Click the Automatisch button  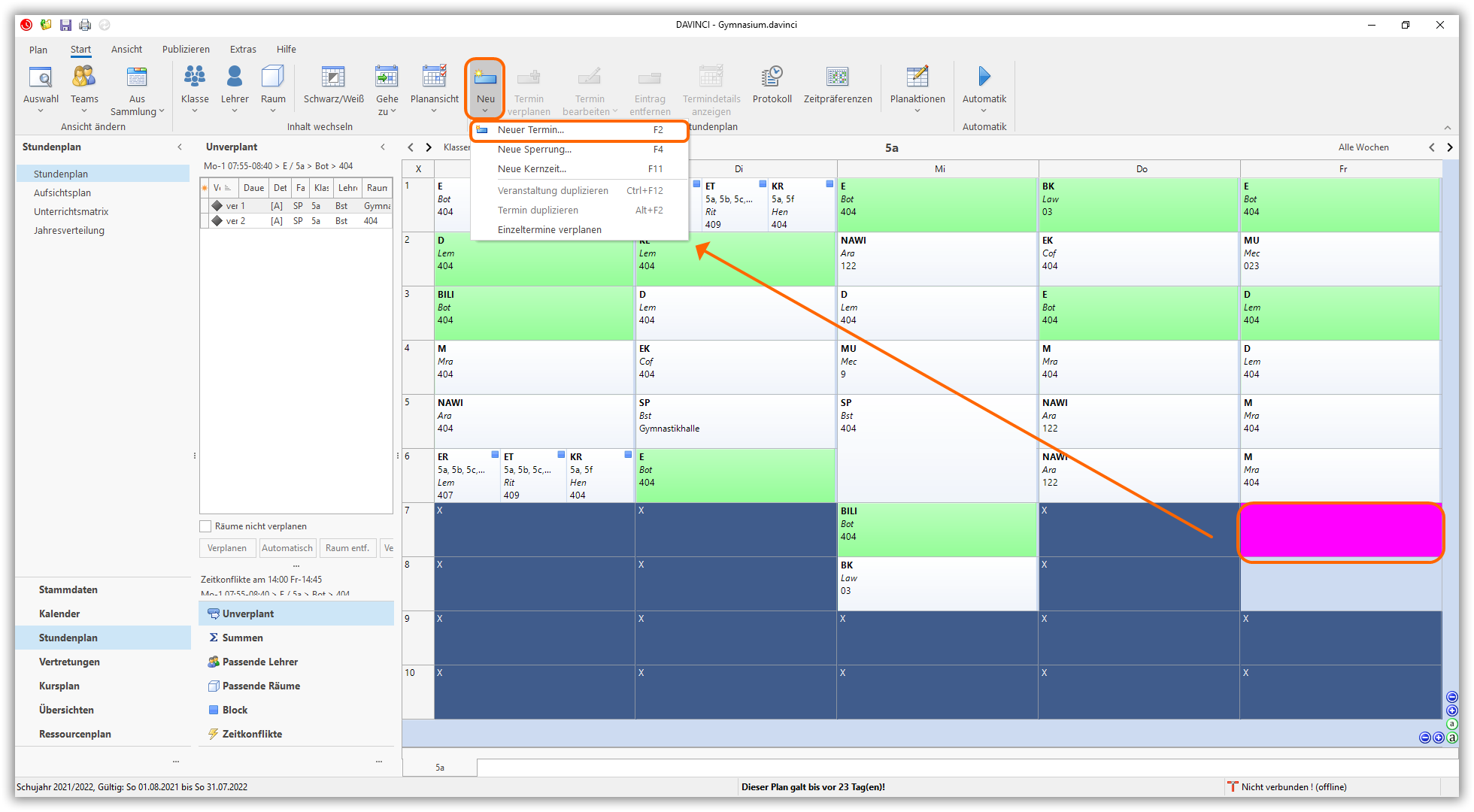[287, 548]
